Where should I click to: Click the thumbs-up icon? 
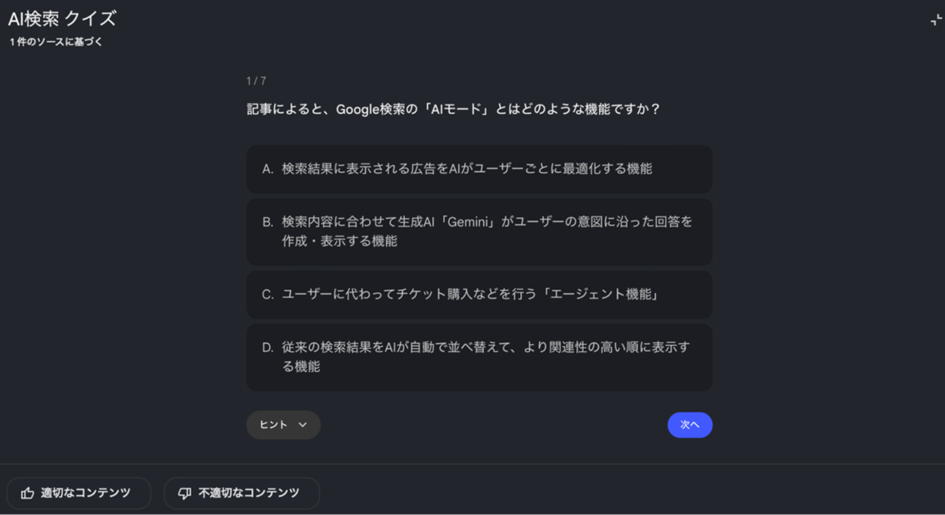click(27, 493)
